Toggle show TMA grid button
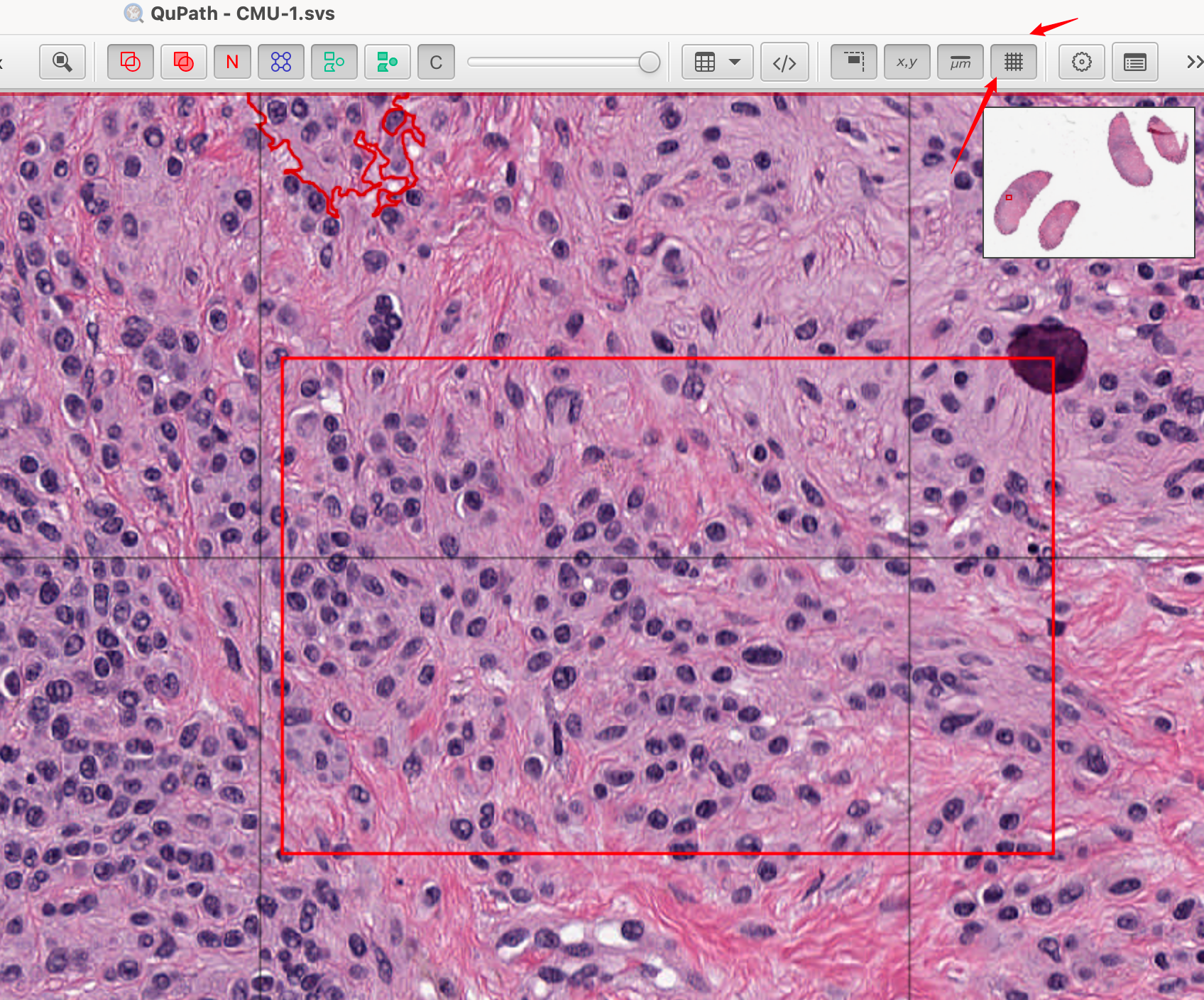This screenshot has width=1204, height=1000. (x=281, y=62)
